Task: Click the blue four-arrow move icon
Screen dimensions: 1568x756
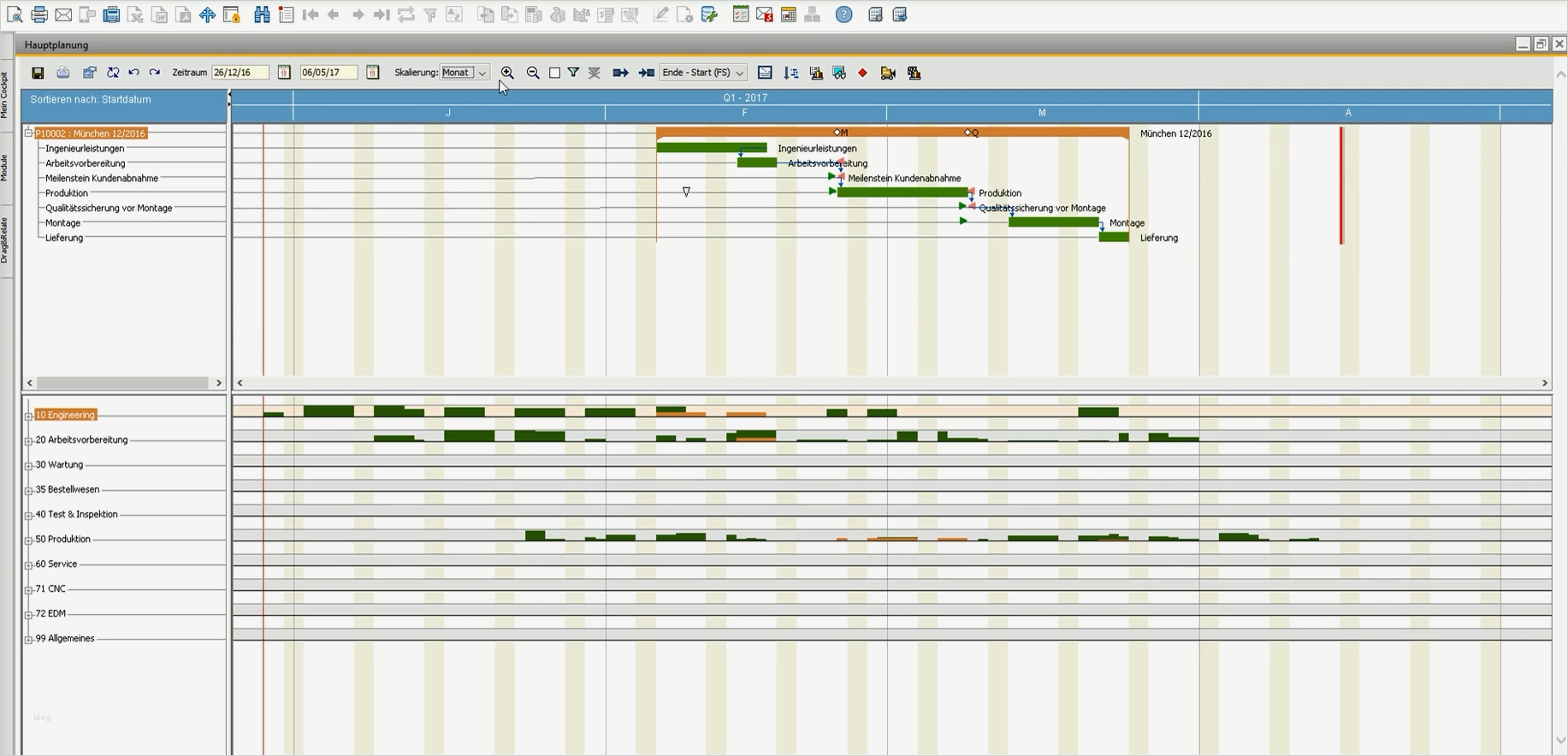Action: pos(208,15)
